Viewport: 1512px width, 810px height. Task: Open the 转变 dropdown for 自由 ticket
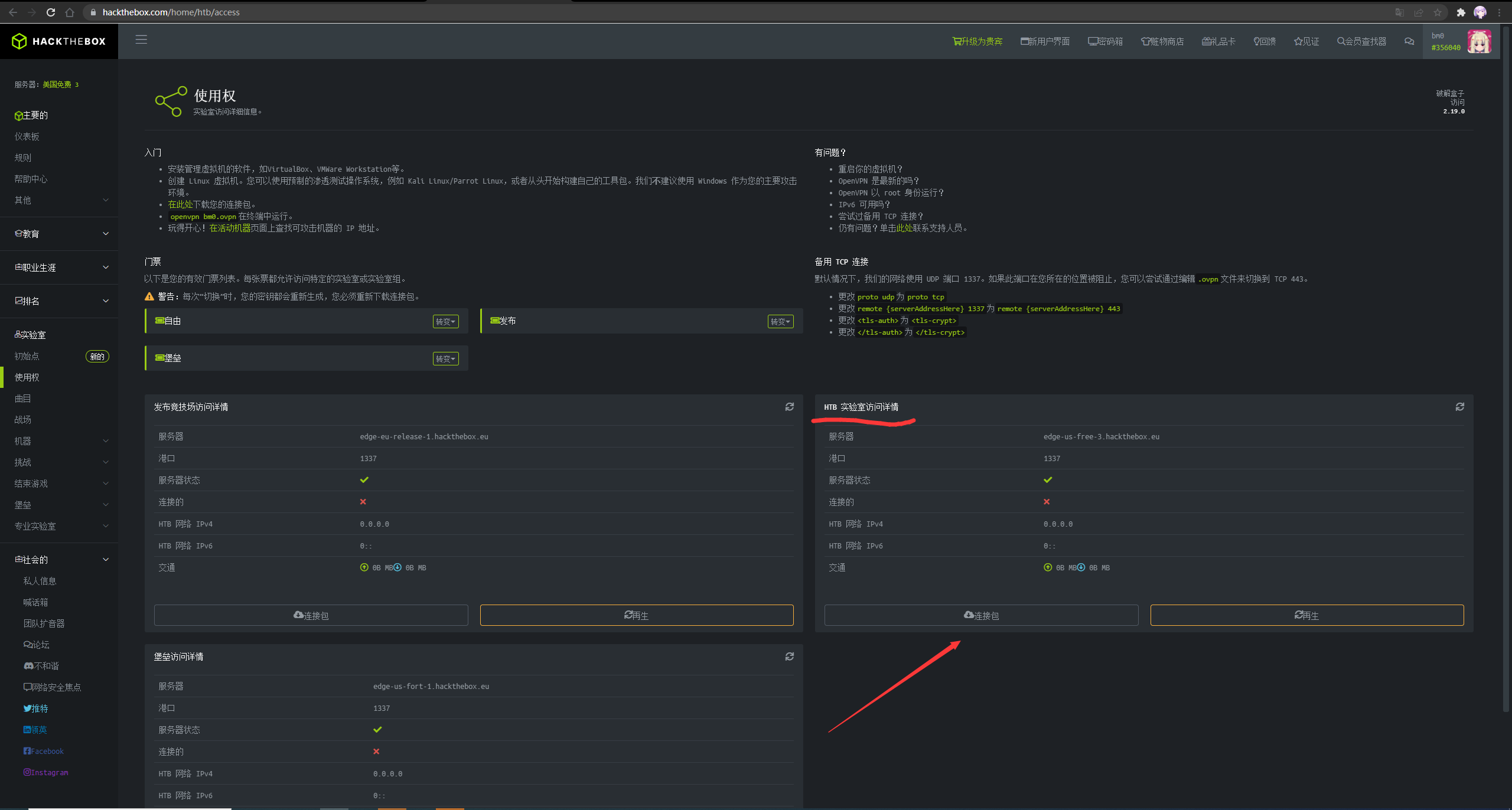click(x=445, y=321)
